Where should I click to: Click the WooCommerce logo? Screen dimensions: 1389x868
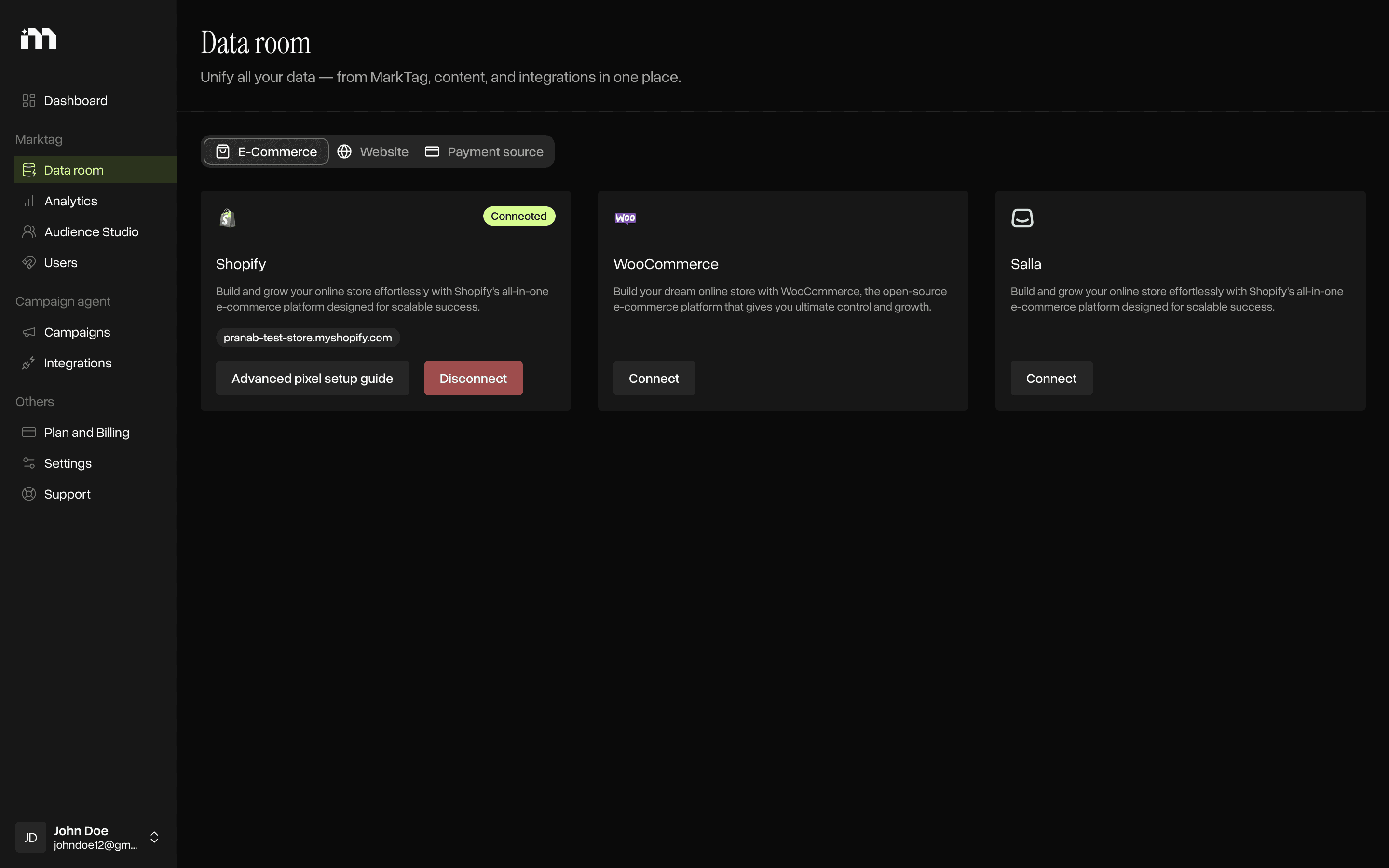click(x=625, y=218)
